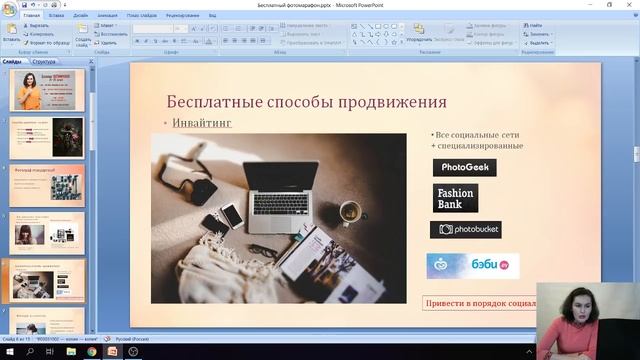Switch to the Структура outline tab
Viewport: 640px width, 360px height.
click(44, 62)
